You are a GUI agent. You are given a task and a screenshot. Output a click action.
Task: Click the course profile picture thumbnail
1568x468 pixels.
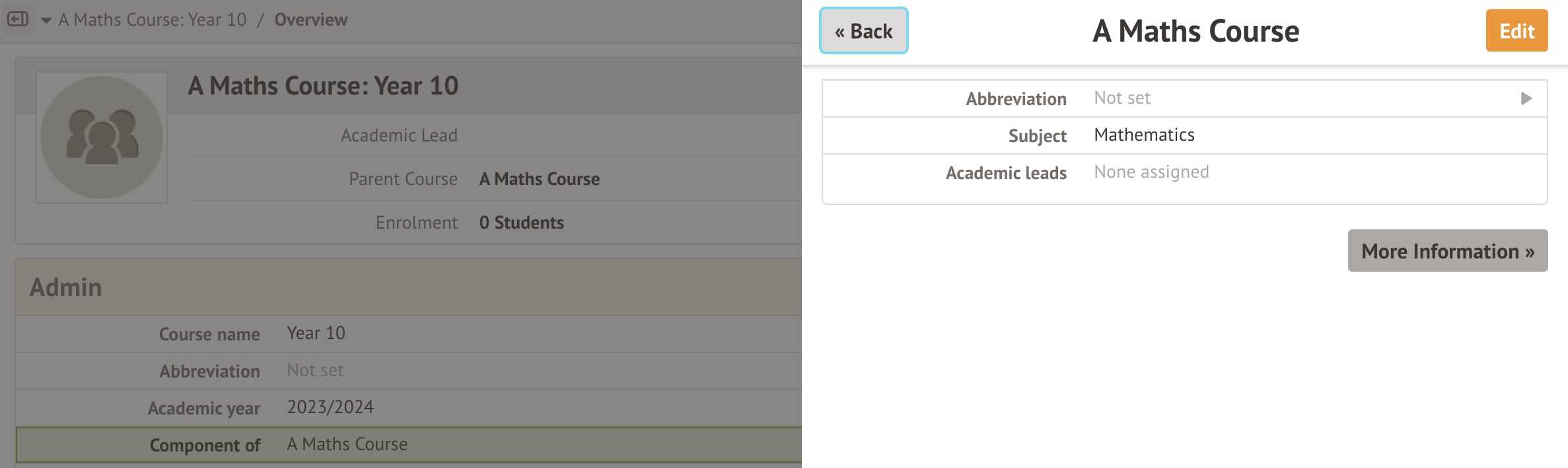coord(100,137)
